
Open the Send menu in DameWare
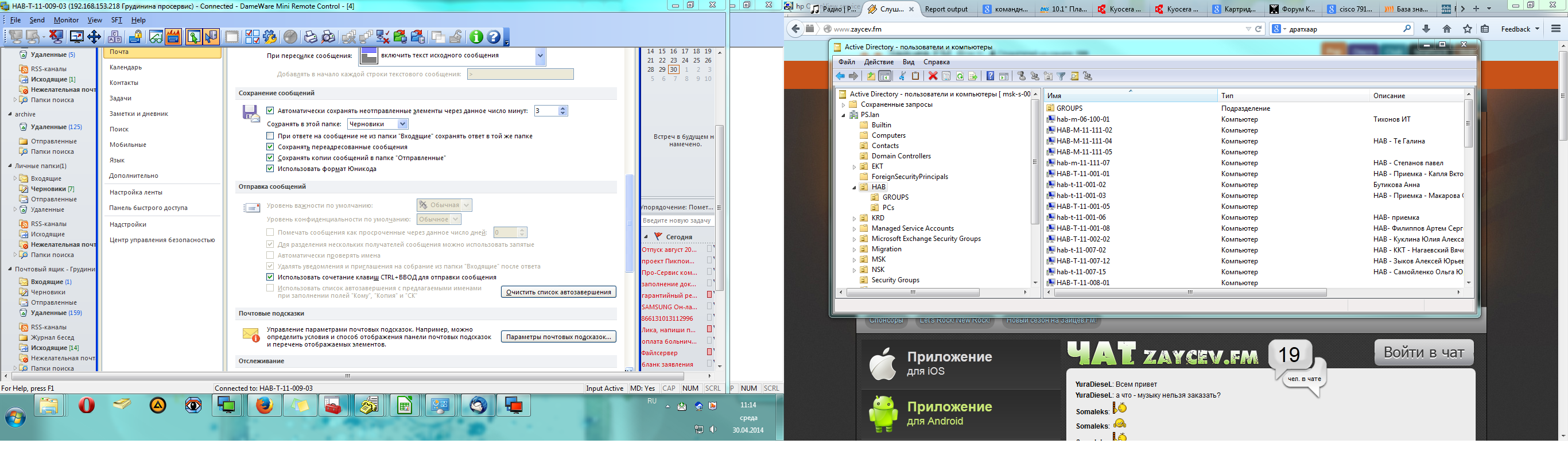coord(37,20)
